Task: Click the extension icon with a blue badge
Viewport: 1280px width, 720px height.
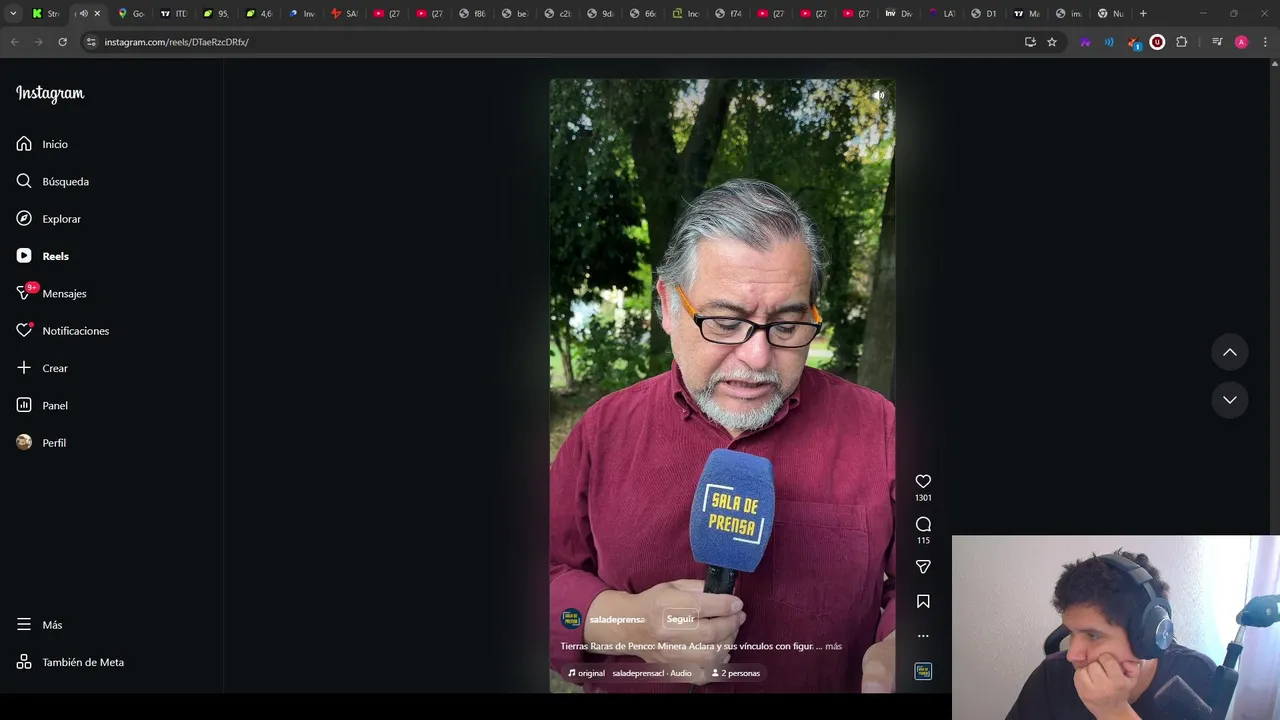Action: tap(1133, 42)
